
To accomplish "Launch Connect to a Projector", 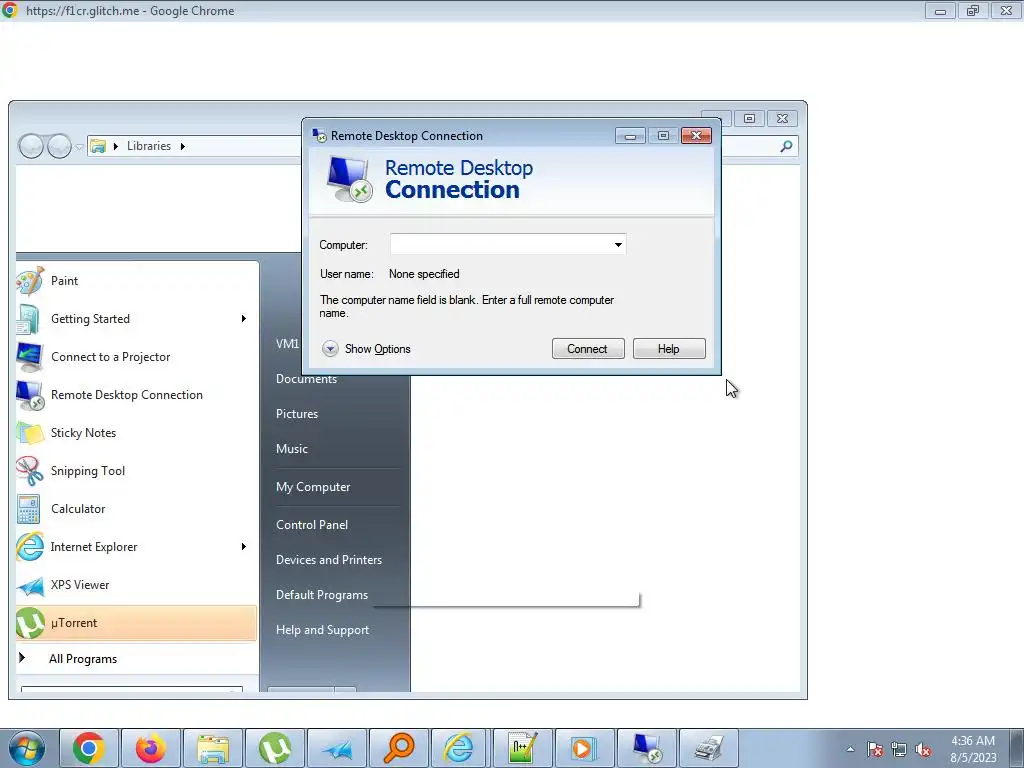I will [x=136, y=357].
